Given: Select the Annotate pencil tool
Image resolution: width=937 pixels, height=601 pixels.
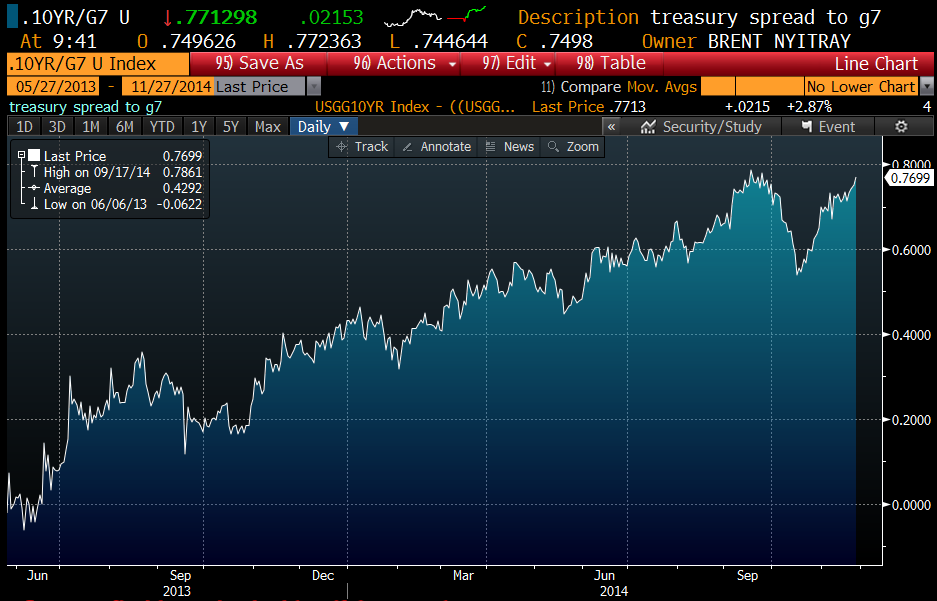Looking at the screenshot, I should [x=436, y=146].
